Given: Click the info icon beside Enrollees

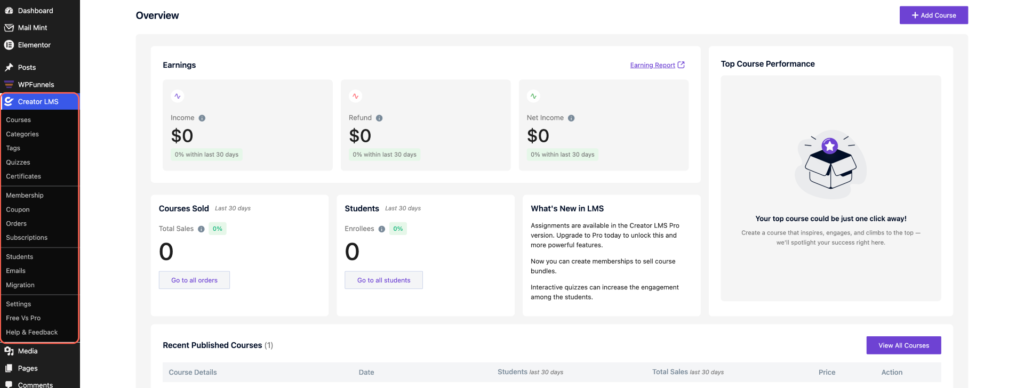Looking at the screenshot, I should (x=381, y=229).
